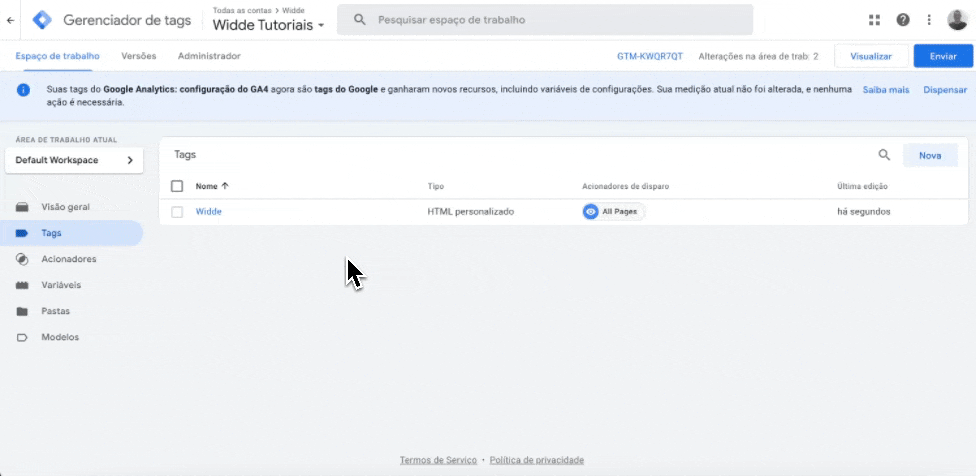Open the GTM-KWQR7QT container ID link
Screen dimensions: 976x476
click(x=650, y=56)
